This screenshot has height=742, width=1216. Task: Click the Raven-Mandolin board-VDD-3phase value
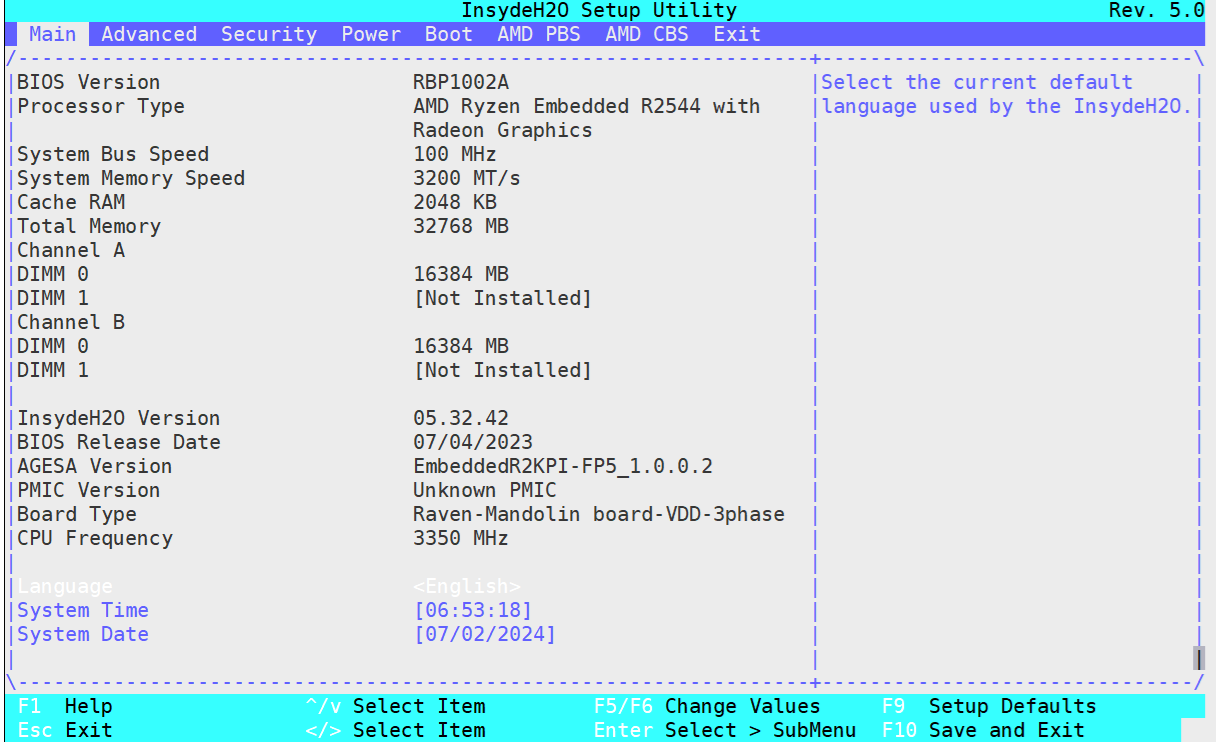pyautogui.click(x=599, y=514)
